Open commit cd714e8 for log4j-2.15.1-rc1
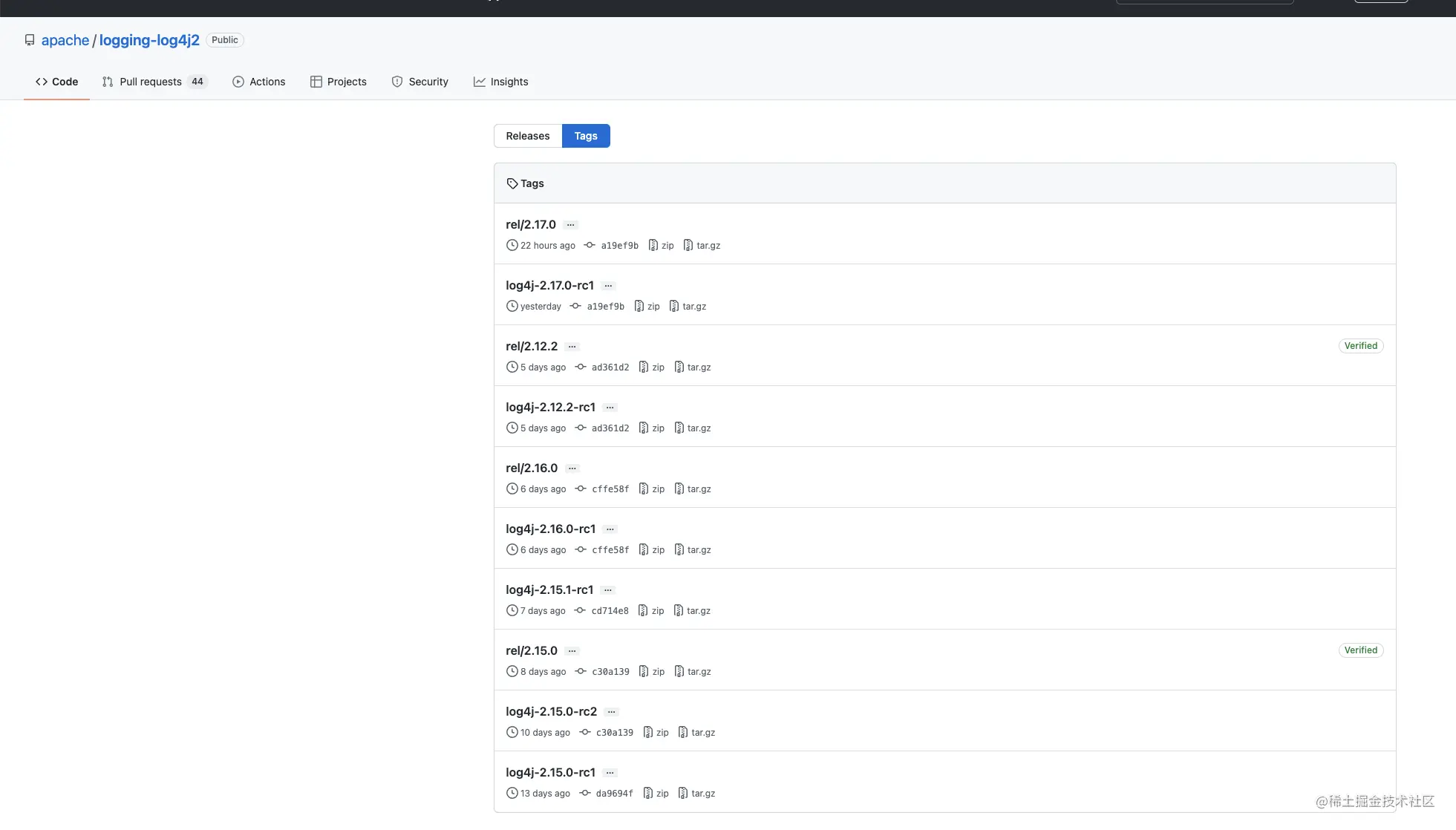1456x830 pixels. pos(610,611)
